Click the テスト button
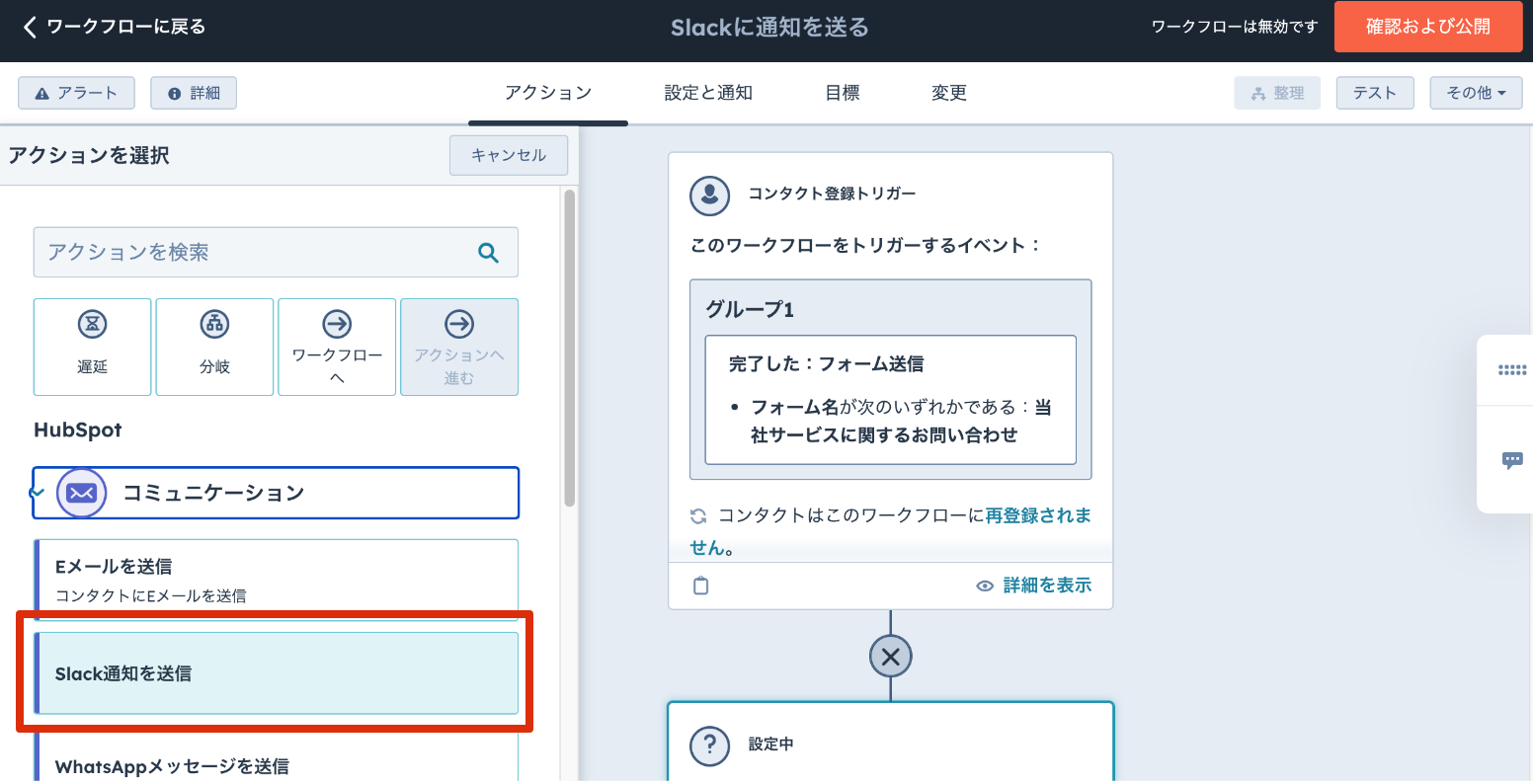The height and width of the screenshot is (784, 1533). tap(1375, 93)
